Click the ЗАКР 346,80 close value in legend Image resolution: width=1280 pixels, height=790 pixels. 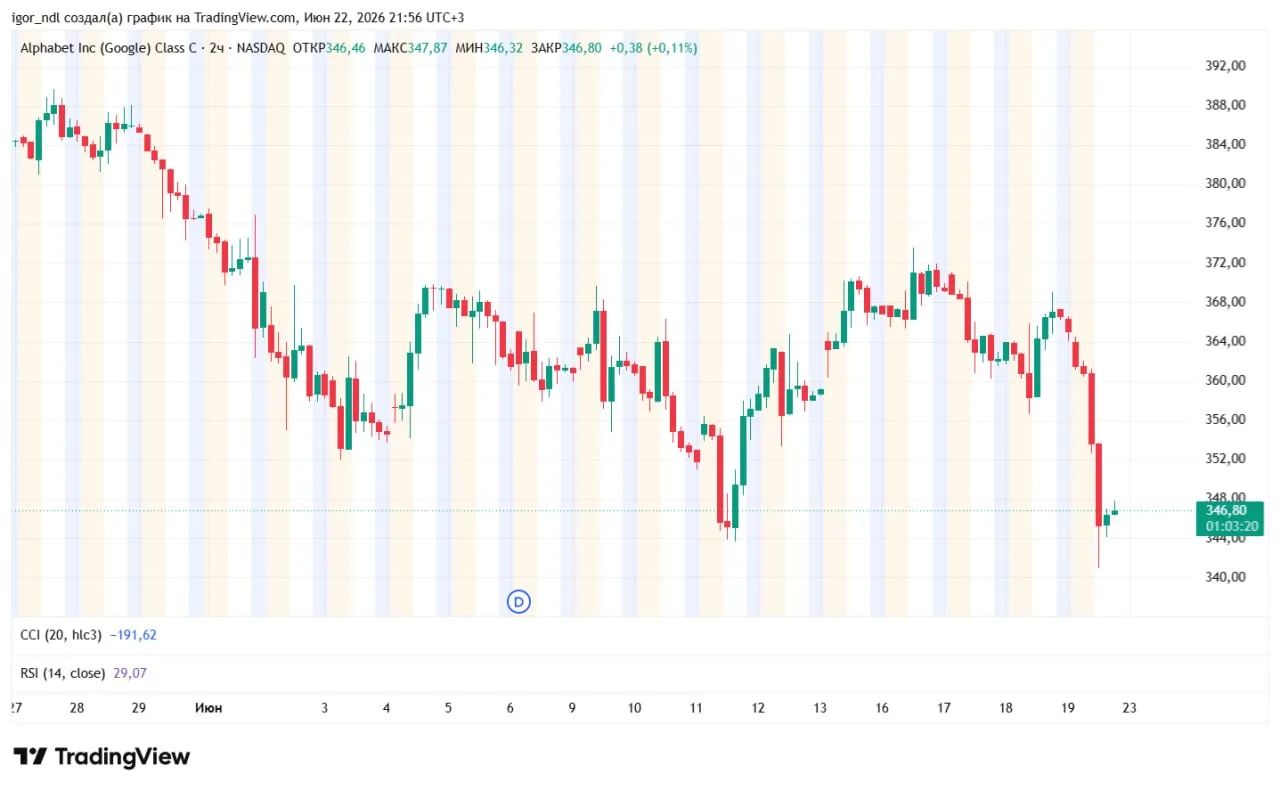point(566,47)
